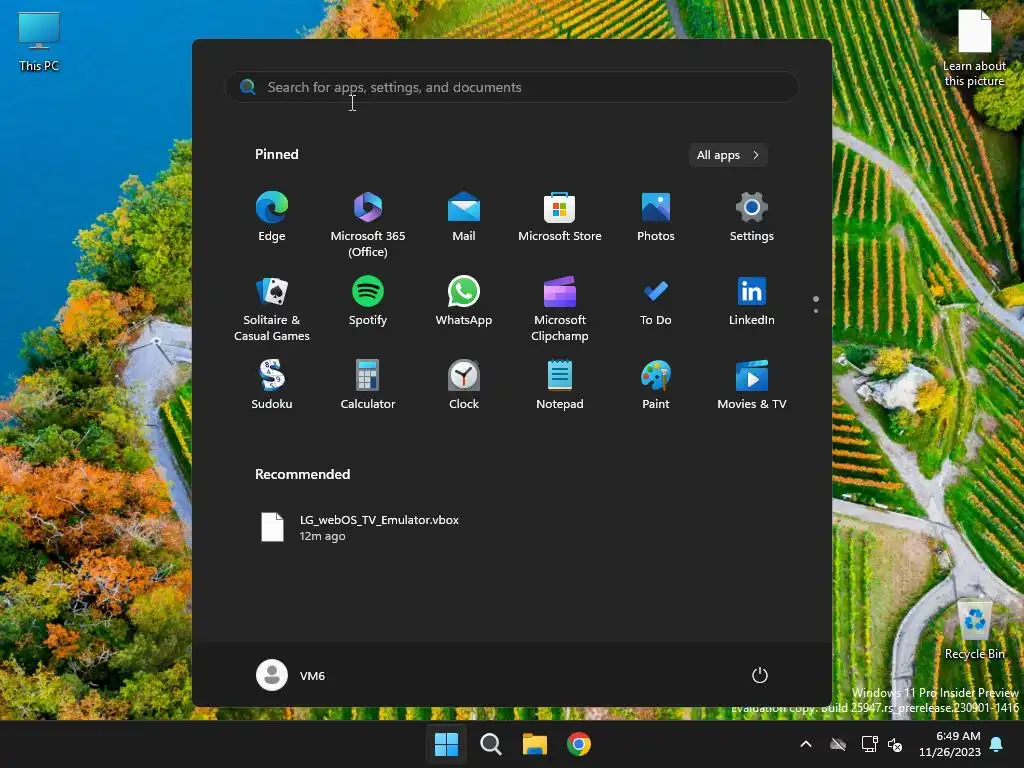Select the Recycle Bin desktop icon
The width and height of the screenshot is (1024, 768).
point(974,631)
